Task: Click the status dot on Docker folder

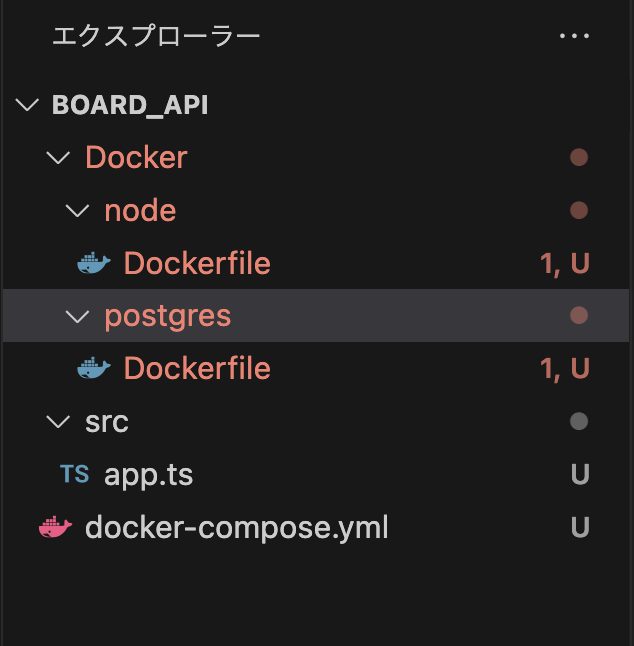Action: coord(579,157)
